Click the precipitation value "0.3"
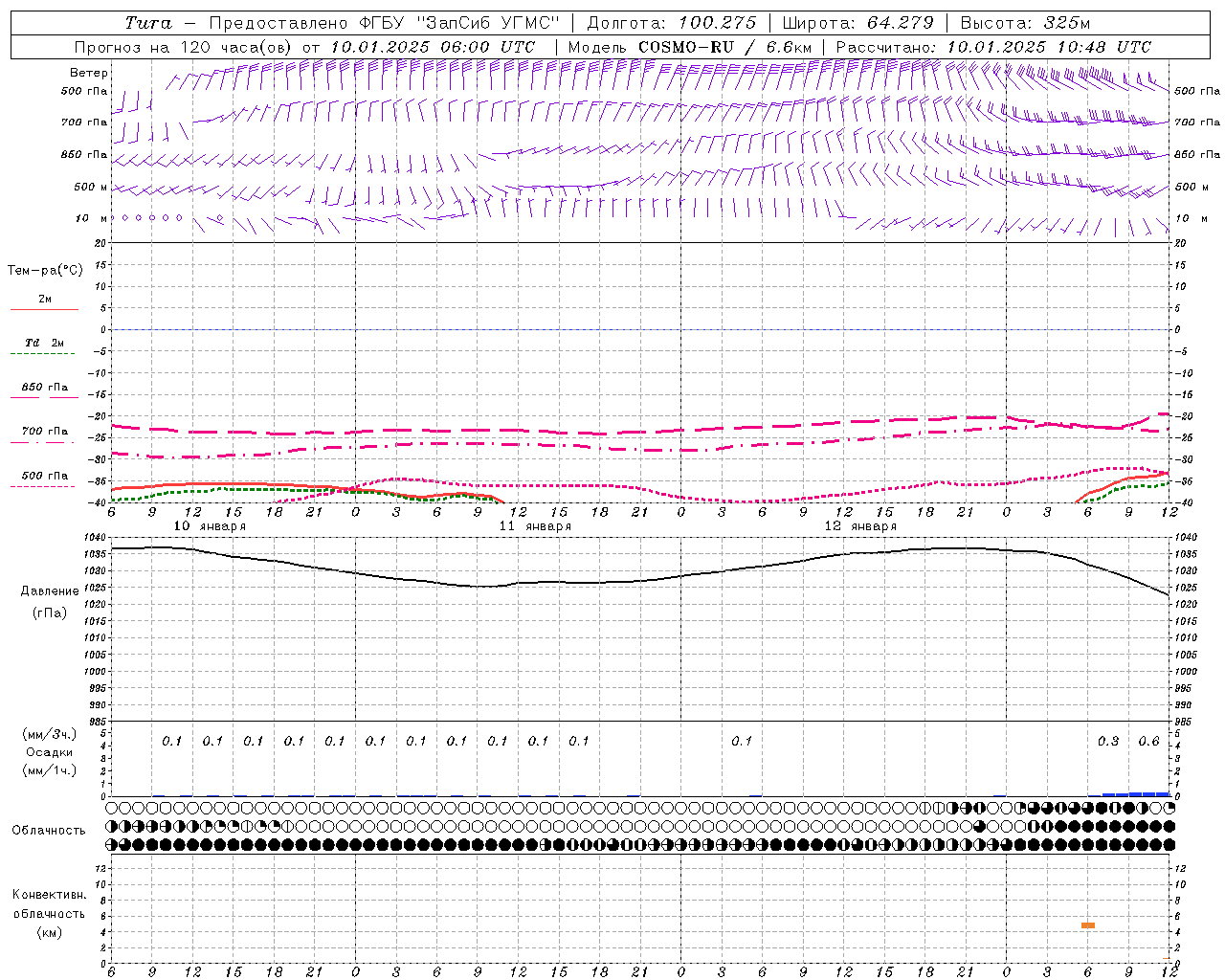 click(1108, 742)
